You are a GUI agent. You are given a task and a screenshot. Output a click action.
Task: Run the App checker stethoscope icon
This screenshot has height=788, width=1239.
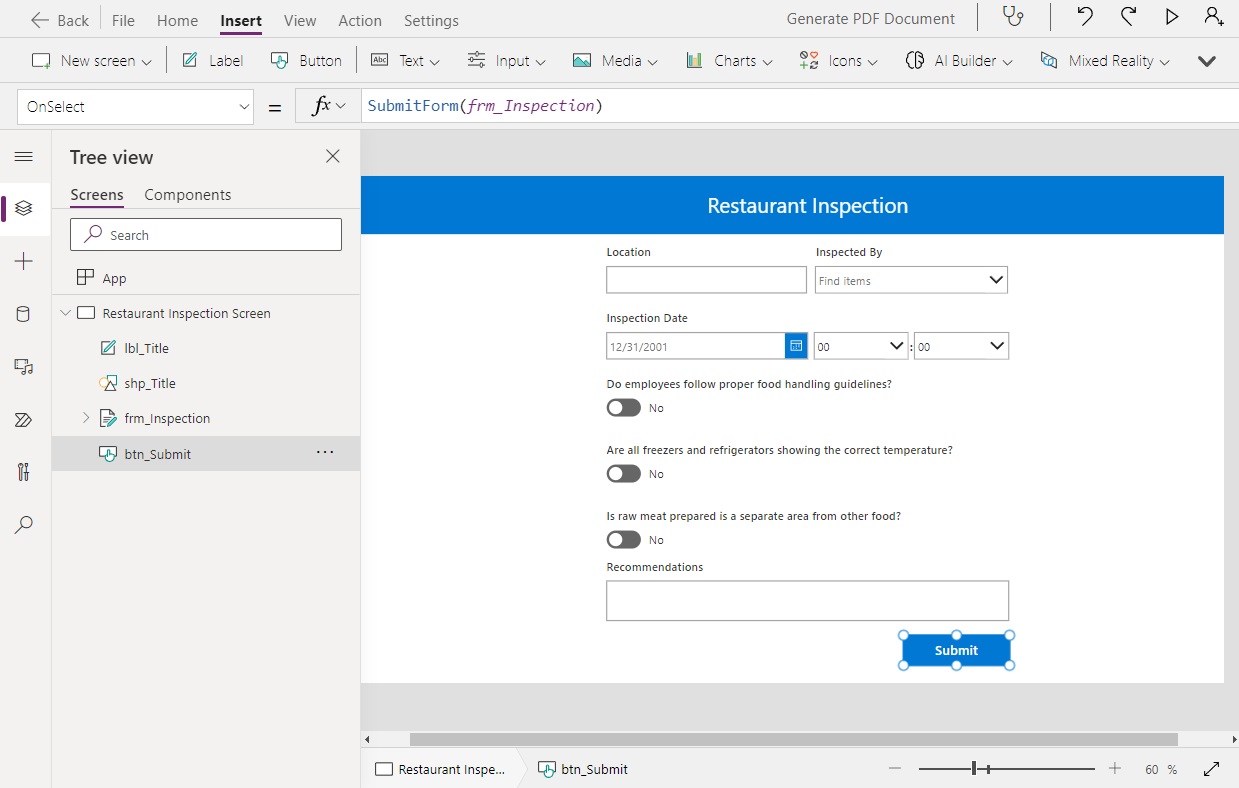tap(1013, 18)
